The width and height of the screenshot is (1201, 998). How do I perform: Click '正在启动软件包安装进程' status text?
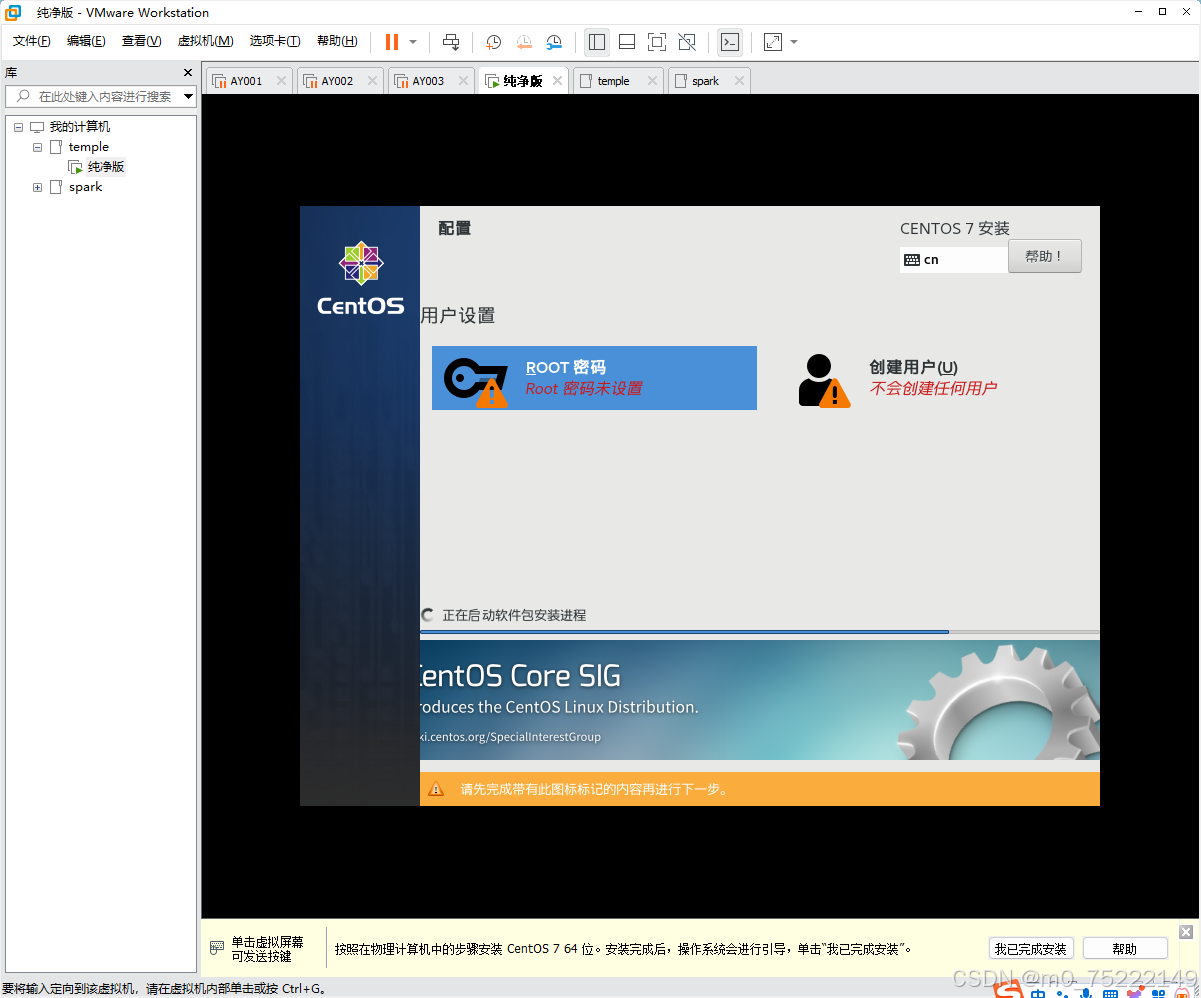[514, 615]
